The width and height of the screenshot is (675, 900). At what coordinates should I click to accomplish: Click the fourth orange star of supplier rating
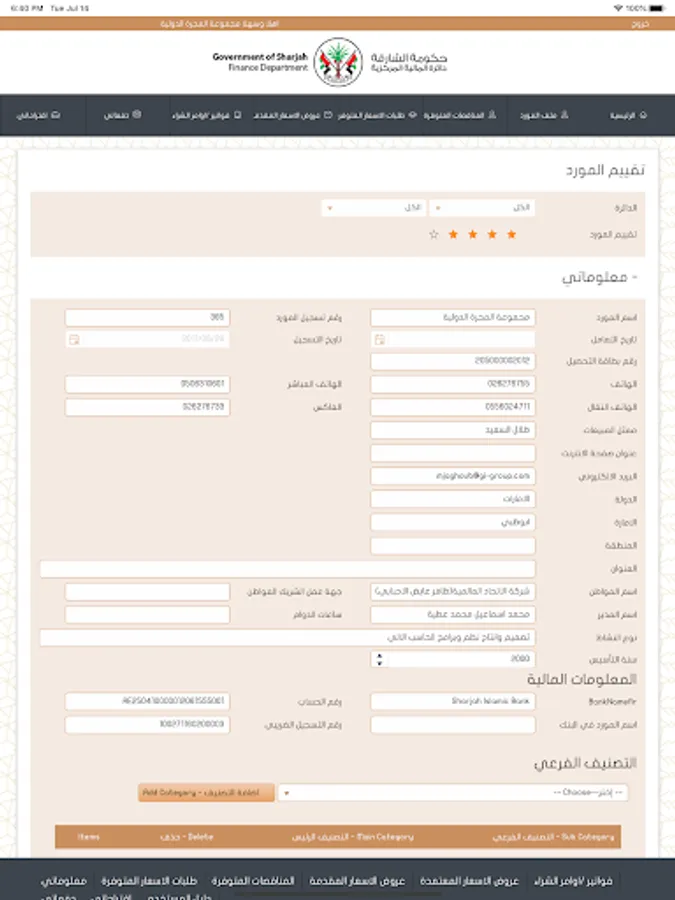[x=453, y=234]
